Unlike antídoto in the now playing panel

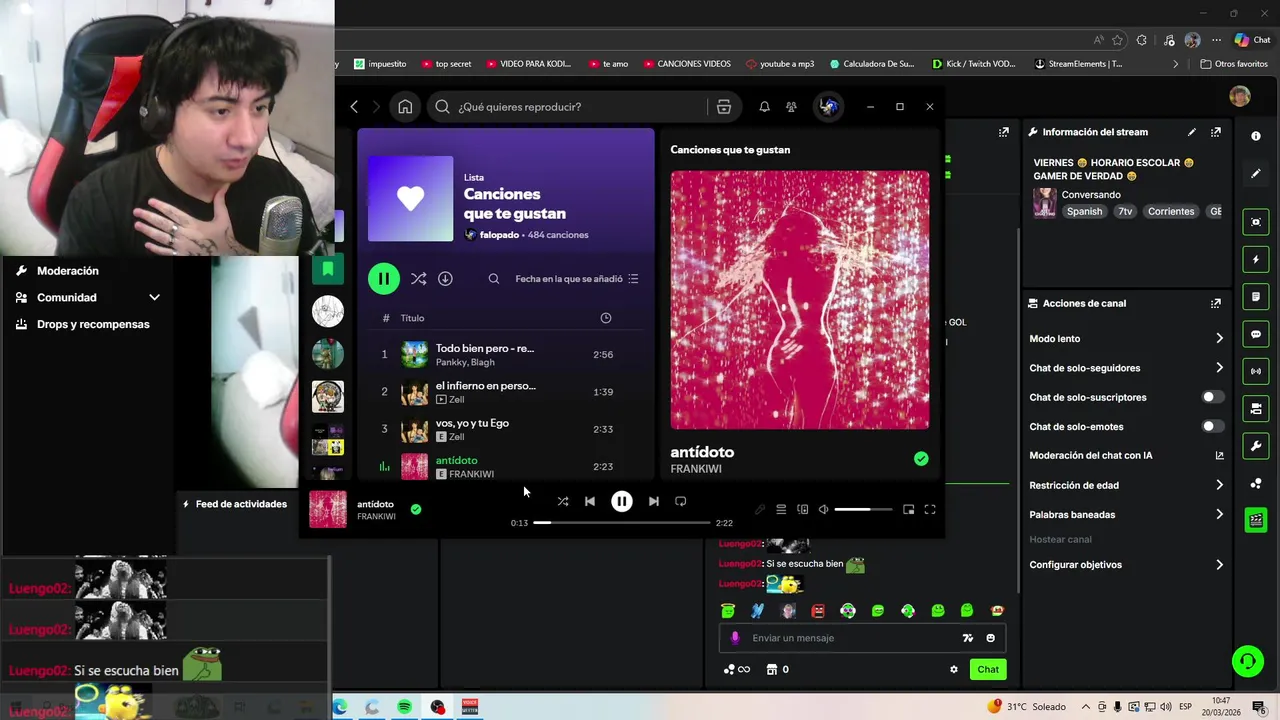pos(921,459)
